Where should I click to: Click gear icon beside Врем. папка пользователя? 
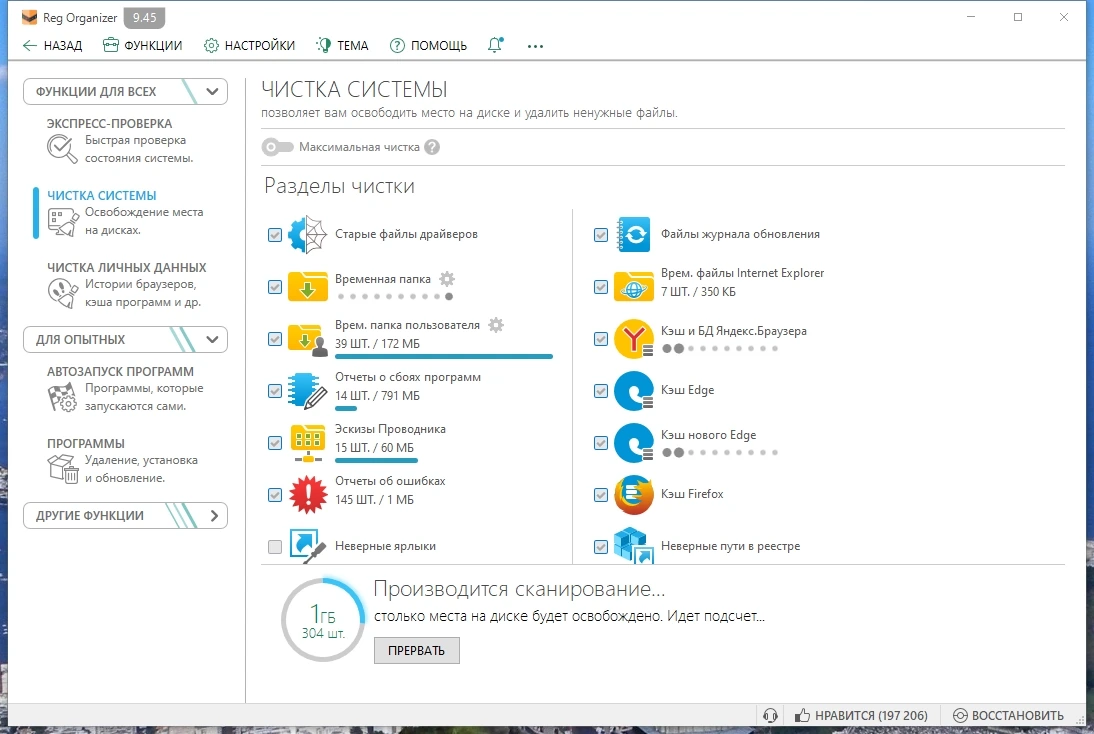[495, 325]
